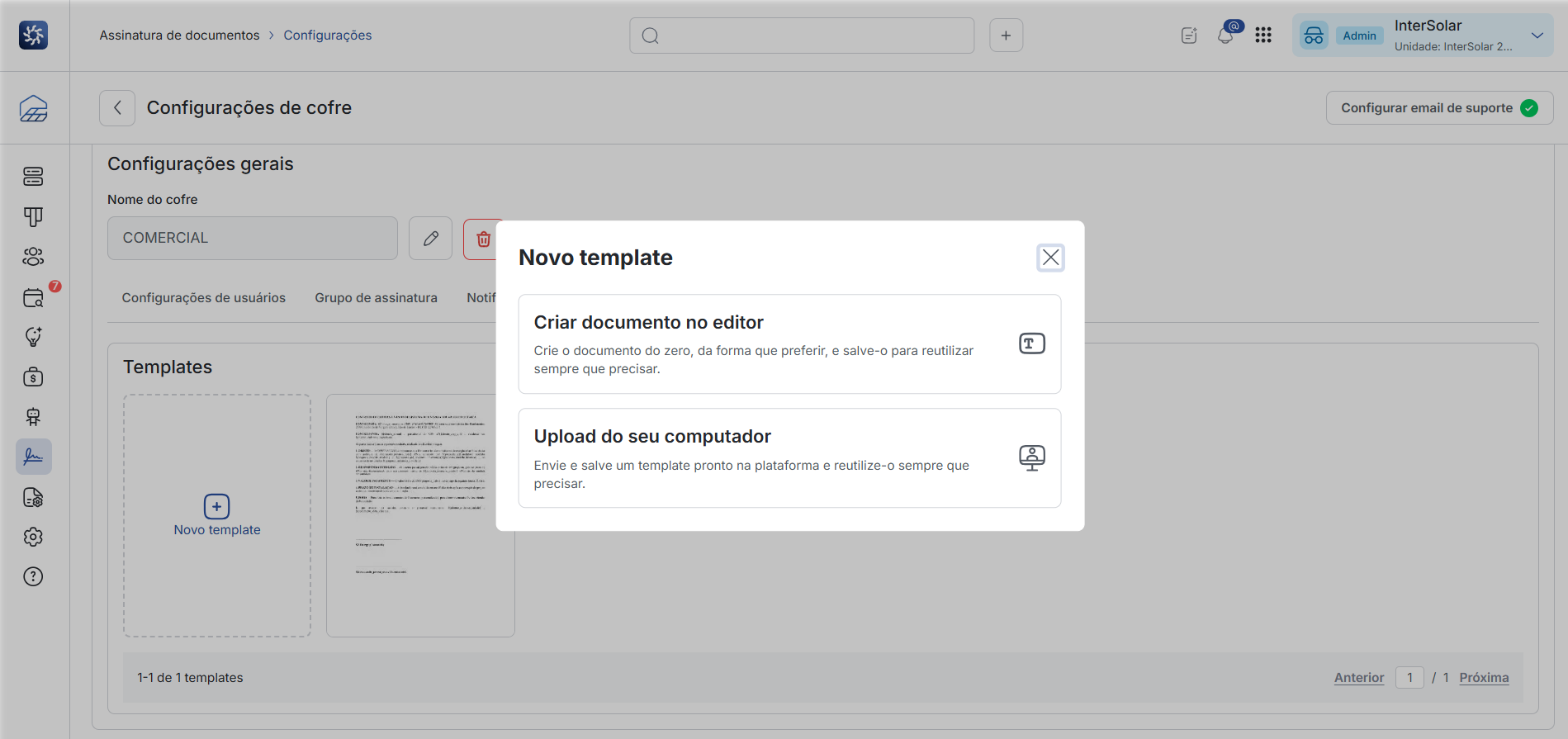Choose Upload do seu computador option

click(x=789, y=458)
